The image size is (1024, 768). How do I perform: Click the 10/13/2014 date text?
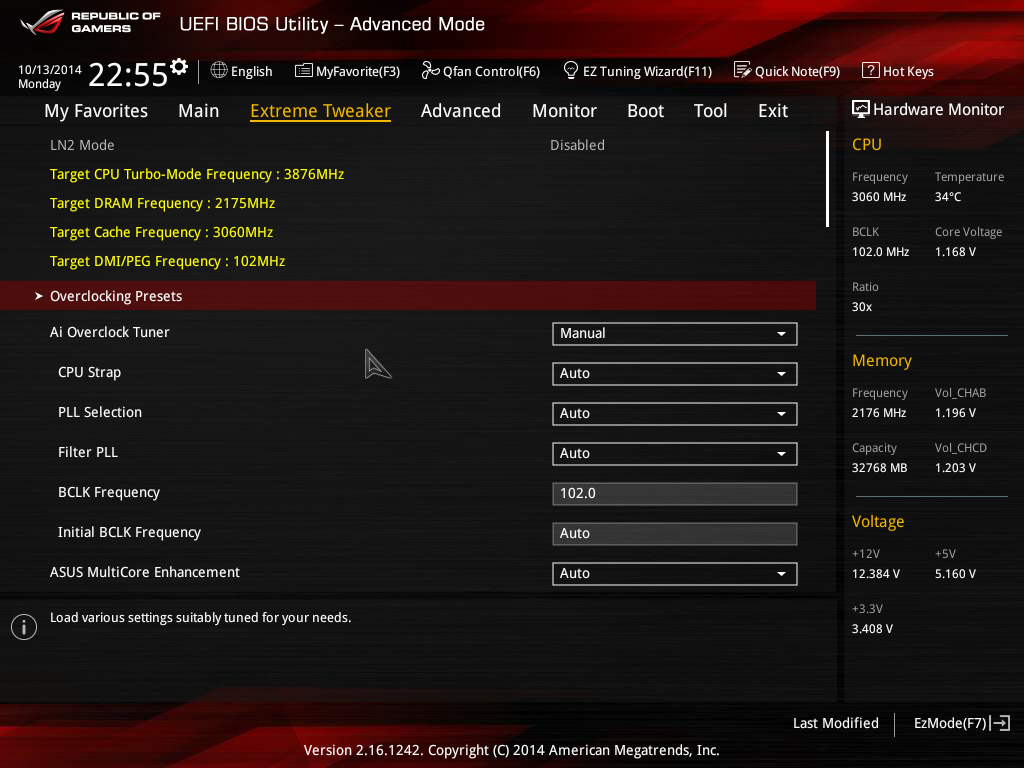[50, 69]
